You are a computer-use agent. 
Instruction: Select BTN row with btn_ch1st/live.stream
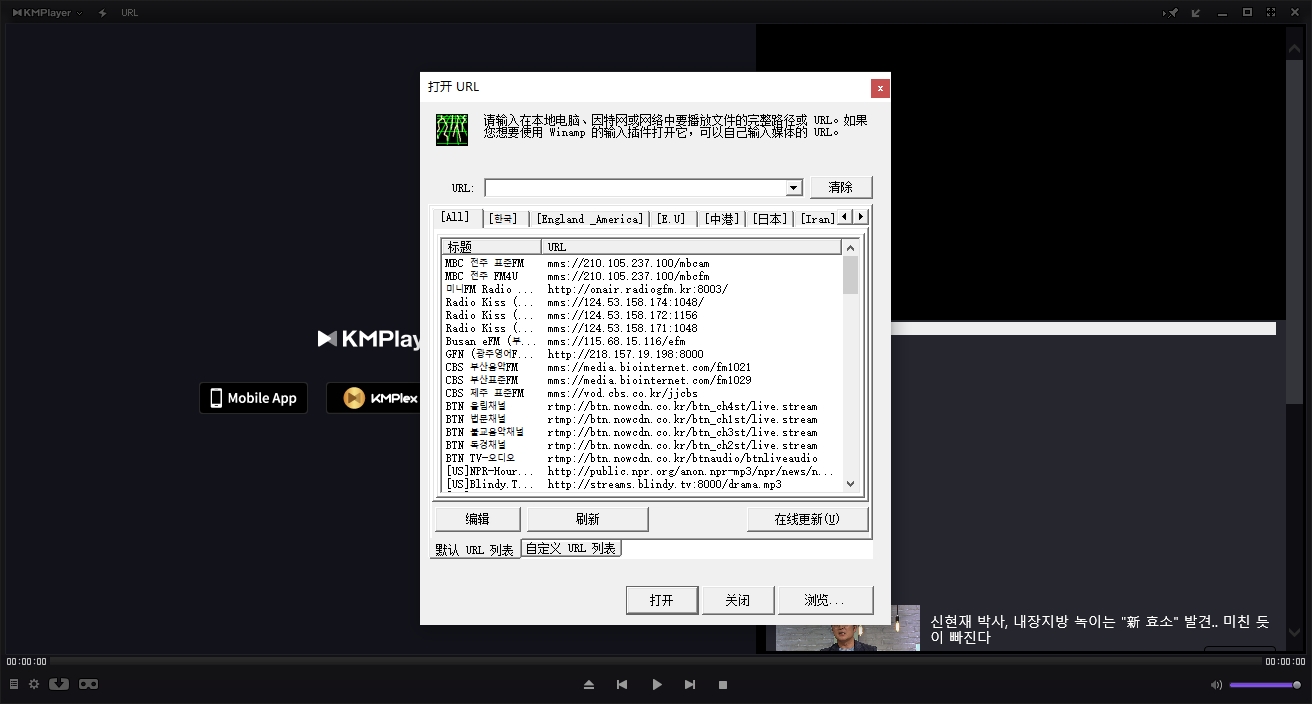coord(642,419)
